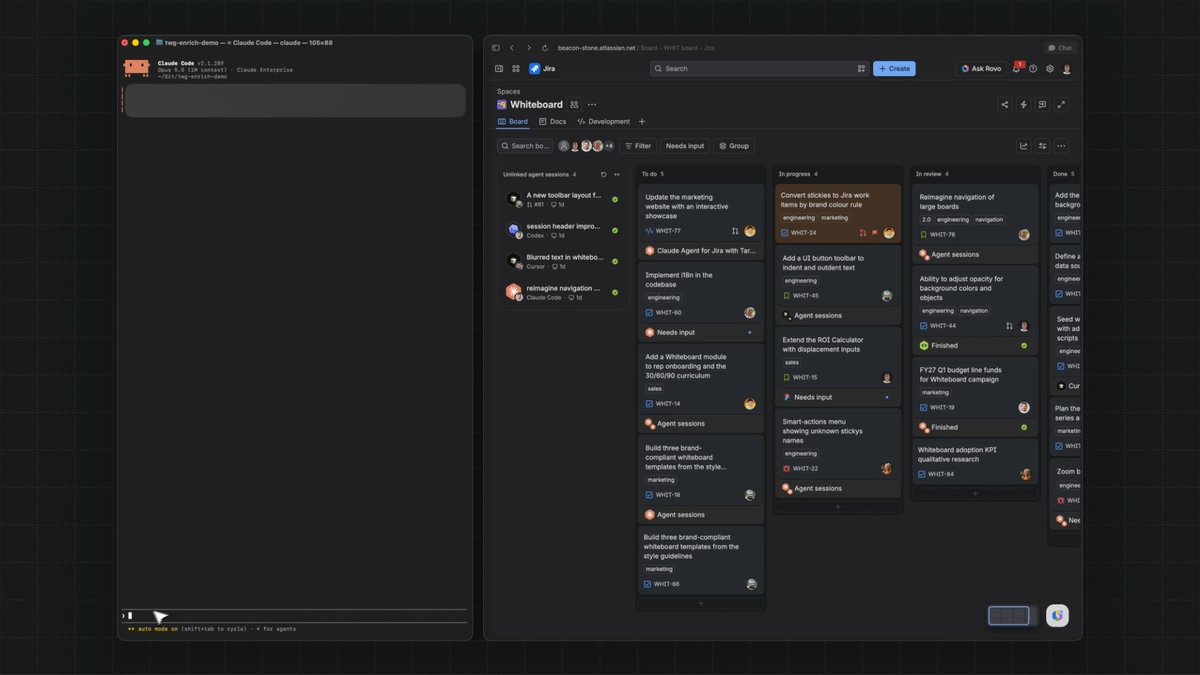Add a new tab with plus icon

pyautogui.click(x=642, y=122)
